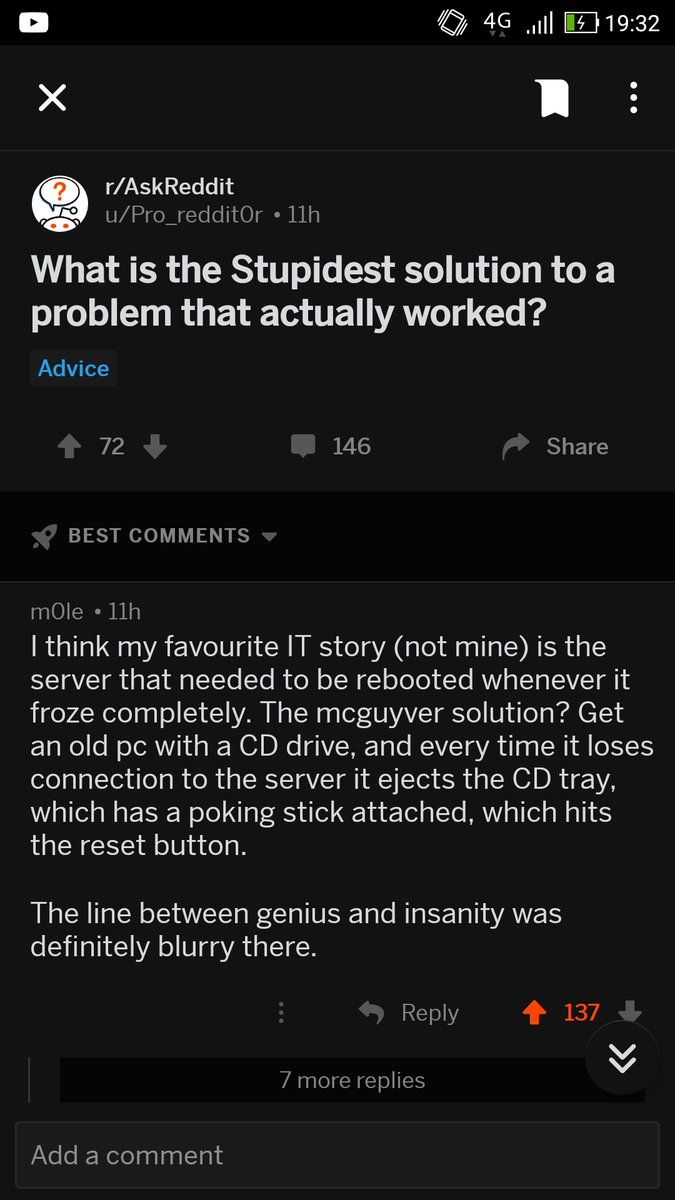Focus the Add a comment field

[x=337, y=1155]
